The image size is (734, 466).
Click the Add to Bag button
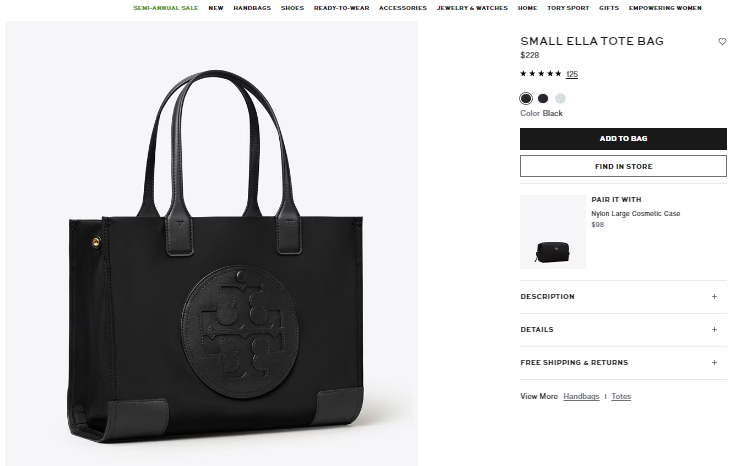(x=623, y=139)
